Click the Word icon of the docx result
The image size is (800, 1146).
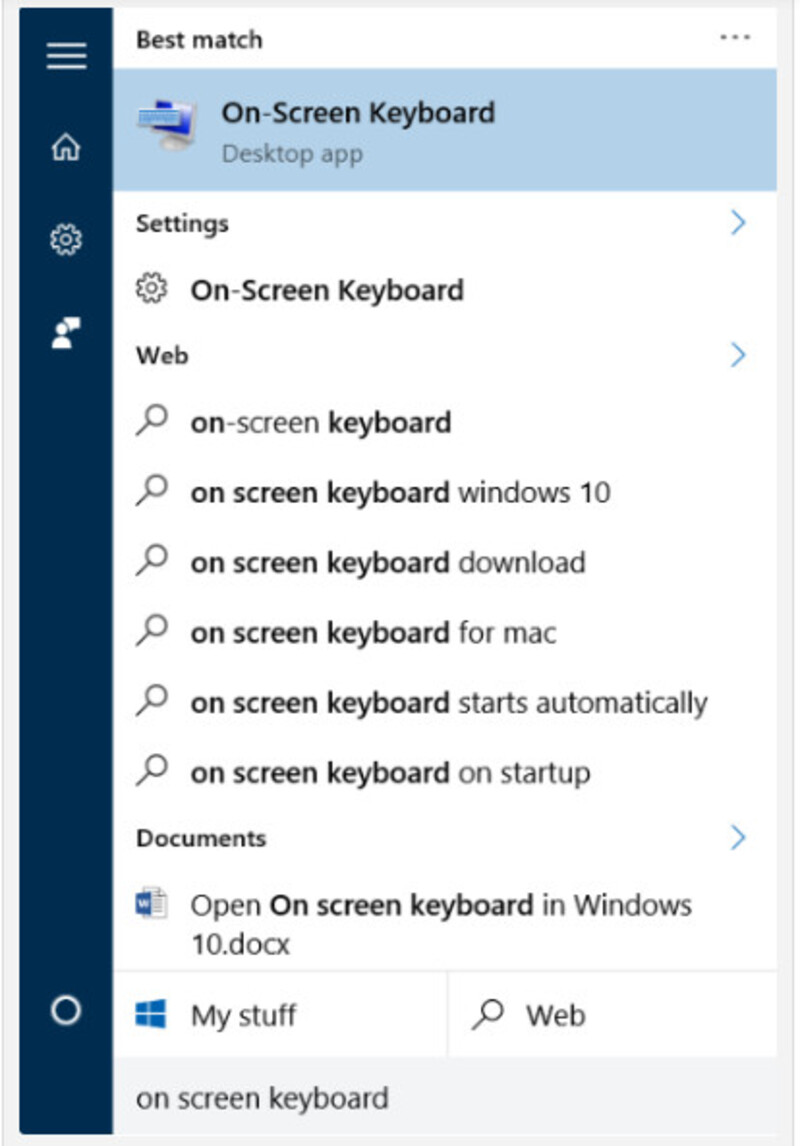pos(151,904)
